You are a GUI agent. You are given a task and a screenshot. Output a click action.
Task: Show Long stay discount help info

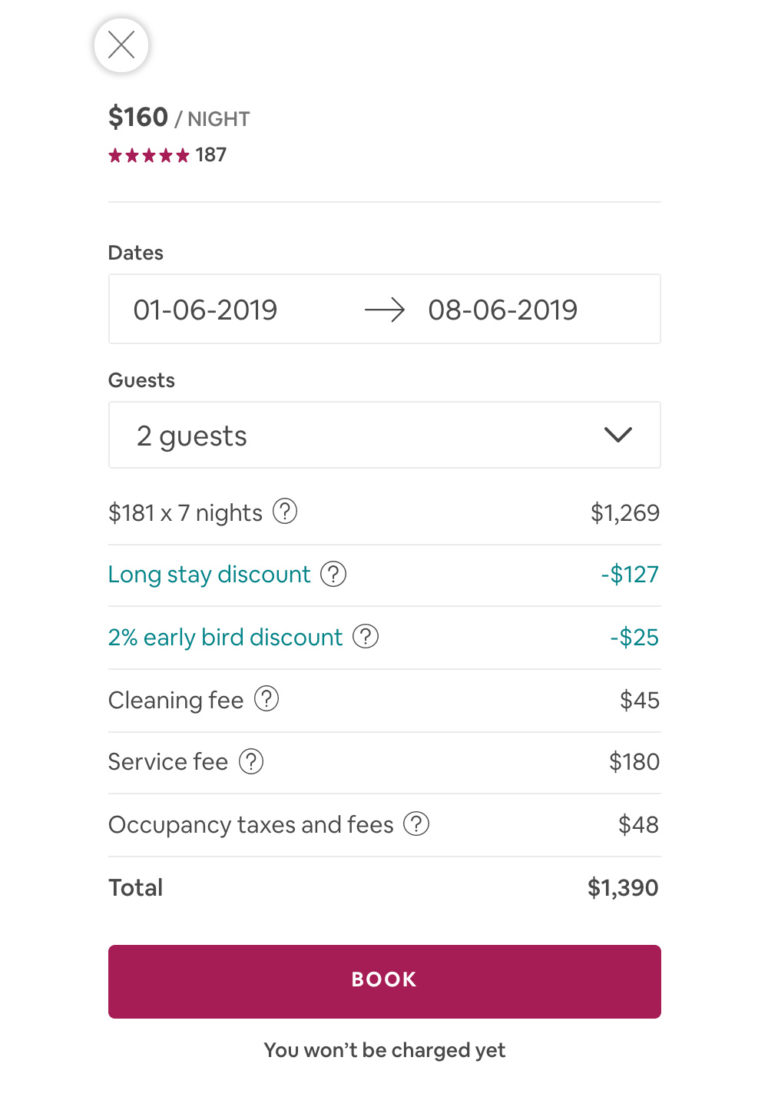click(333, 574)
